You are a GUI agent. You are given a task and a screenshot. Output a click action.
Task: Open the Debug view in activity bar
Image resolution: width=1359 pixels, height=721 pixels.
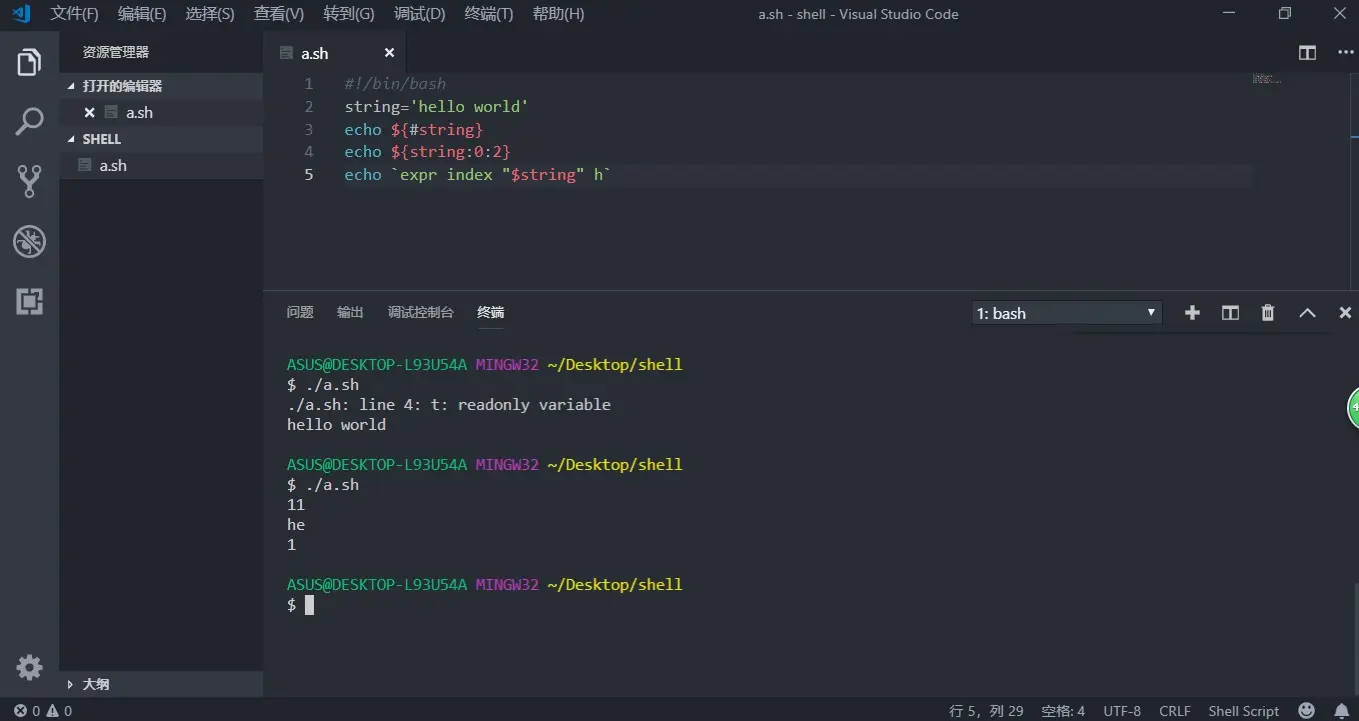pyautogui.click(x=29, y=241)
